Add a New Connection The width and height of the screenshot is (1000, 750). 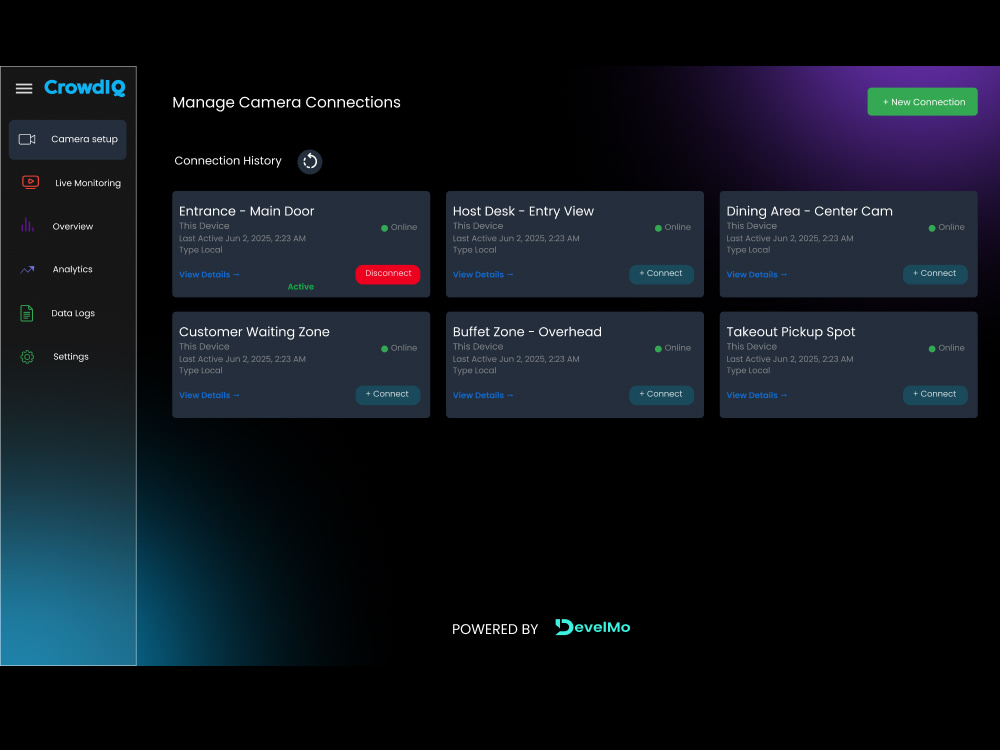(922, 102)
